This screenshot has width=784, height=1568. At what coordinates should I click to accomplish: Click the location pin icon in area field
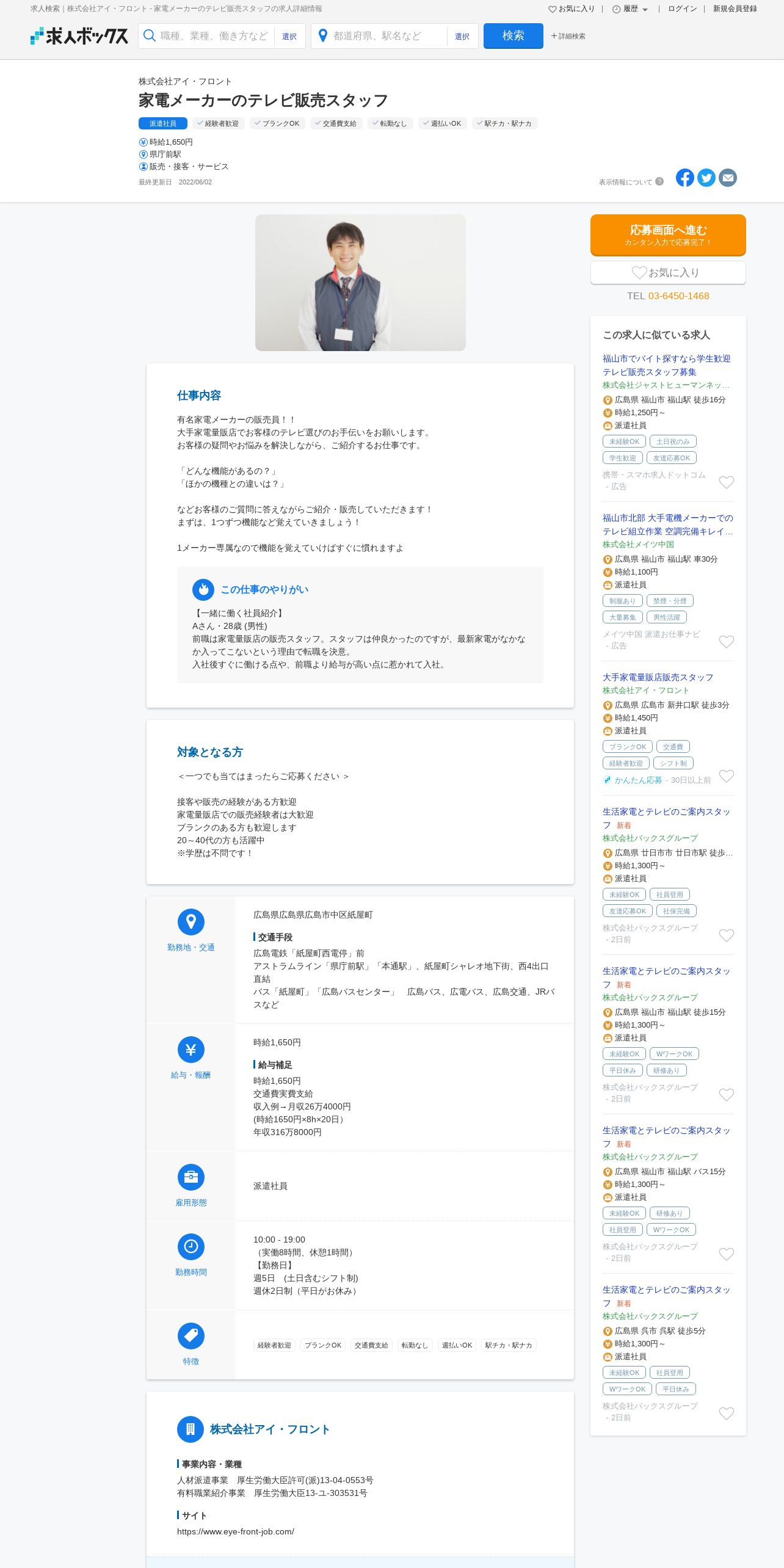pos(323,36)
